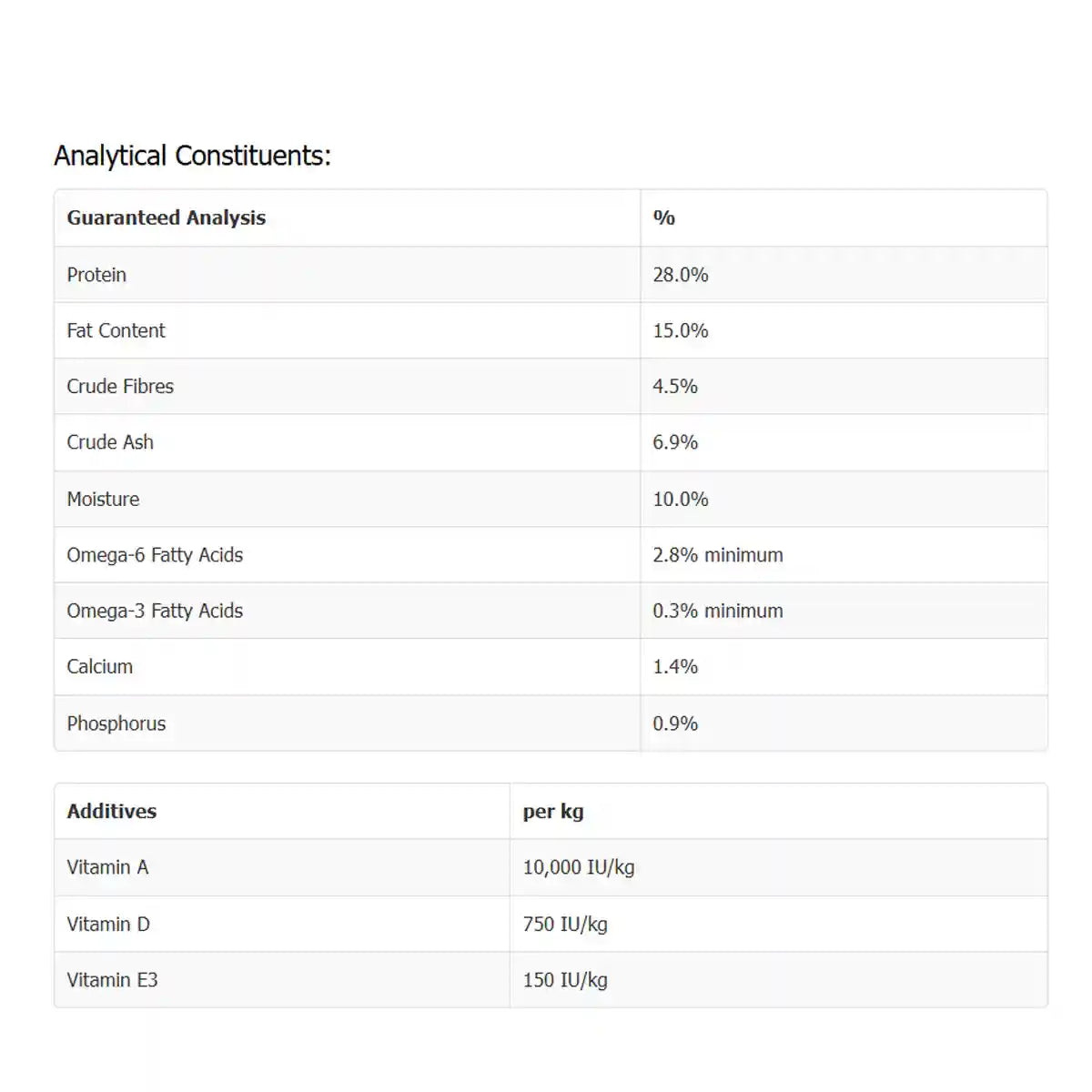1092x1092 pixels.
Task: Click the 750 IU/kg Vitamin D value
Action: tap(565, 924)
